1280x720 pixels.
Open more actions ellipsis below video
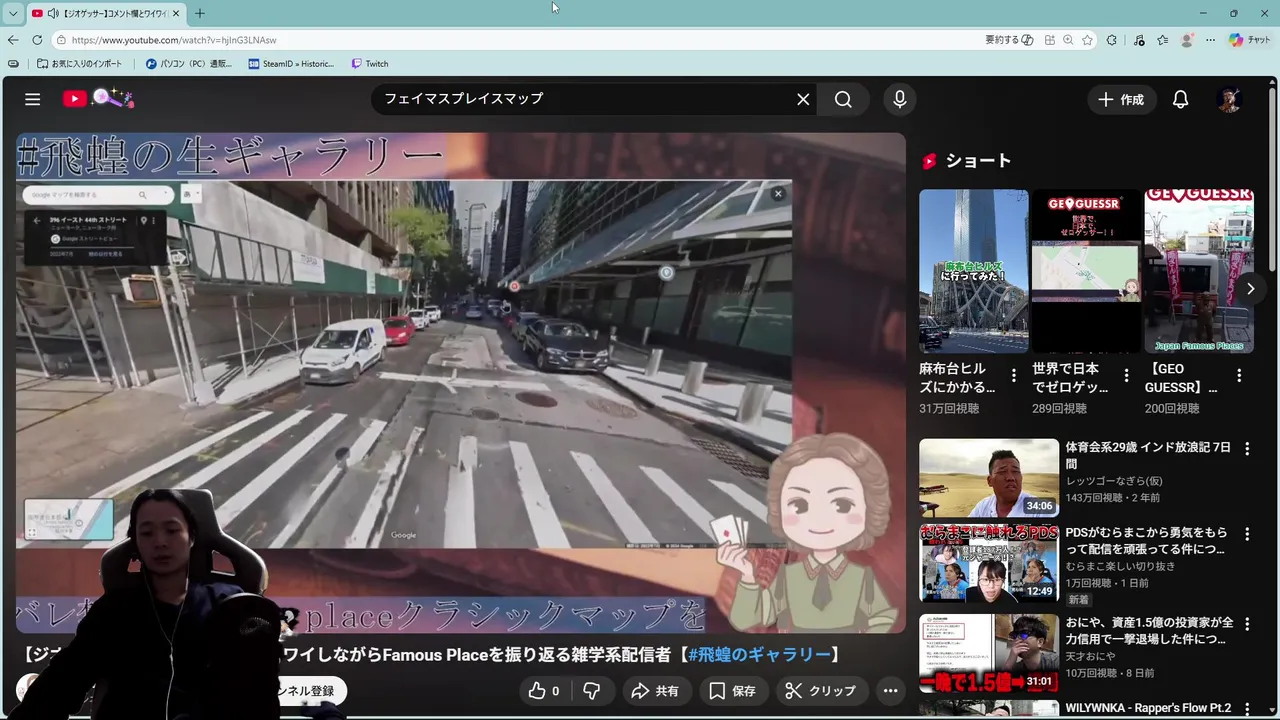click(x=890, y=691)
